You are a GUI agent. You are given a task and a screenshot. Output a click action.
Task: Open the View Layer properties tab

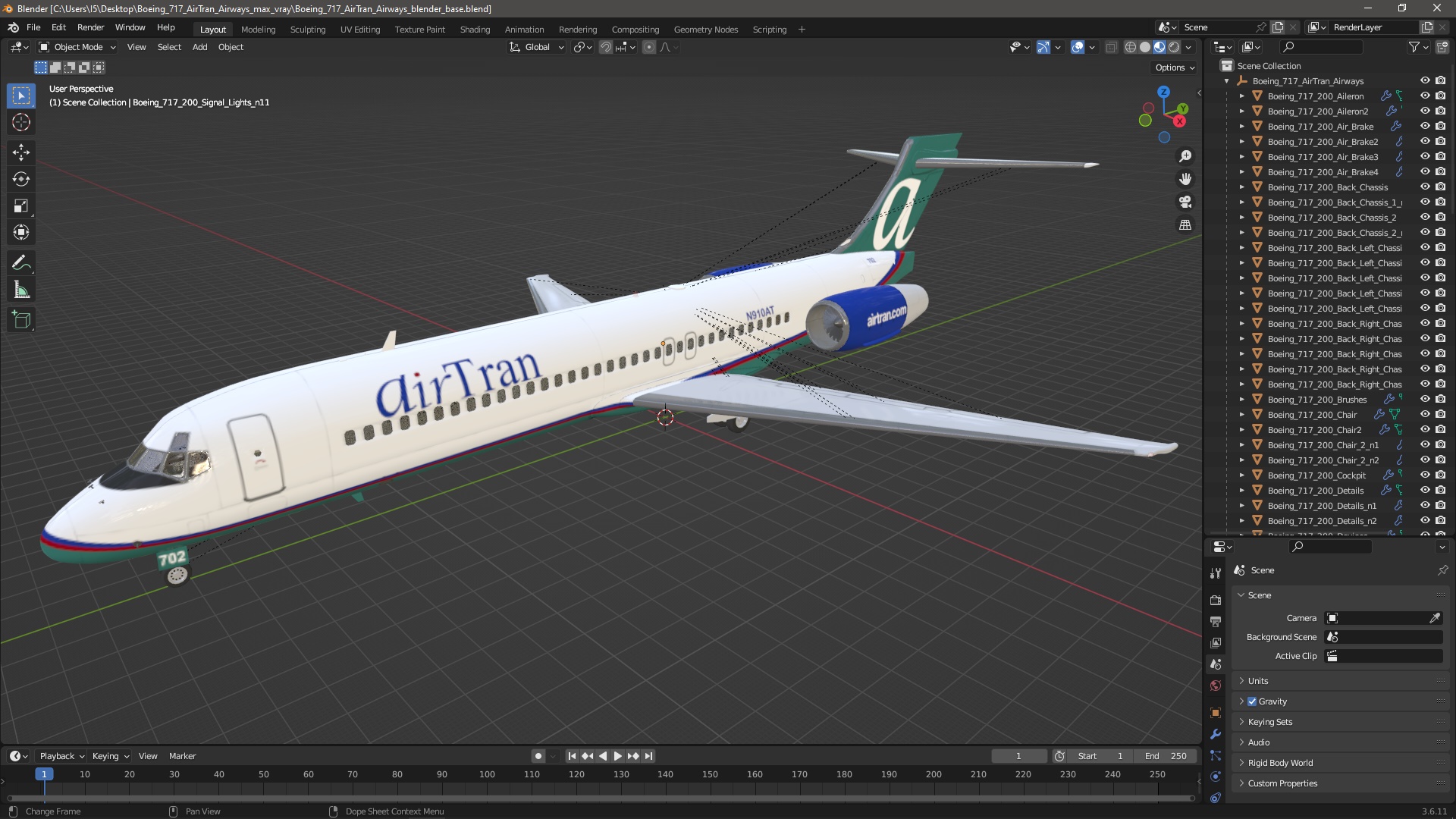click(x=1216, y=642)
